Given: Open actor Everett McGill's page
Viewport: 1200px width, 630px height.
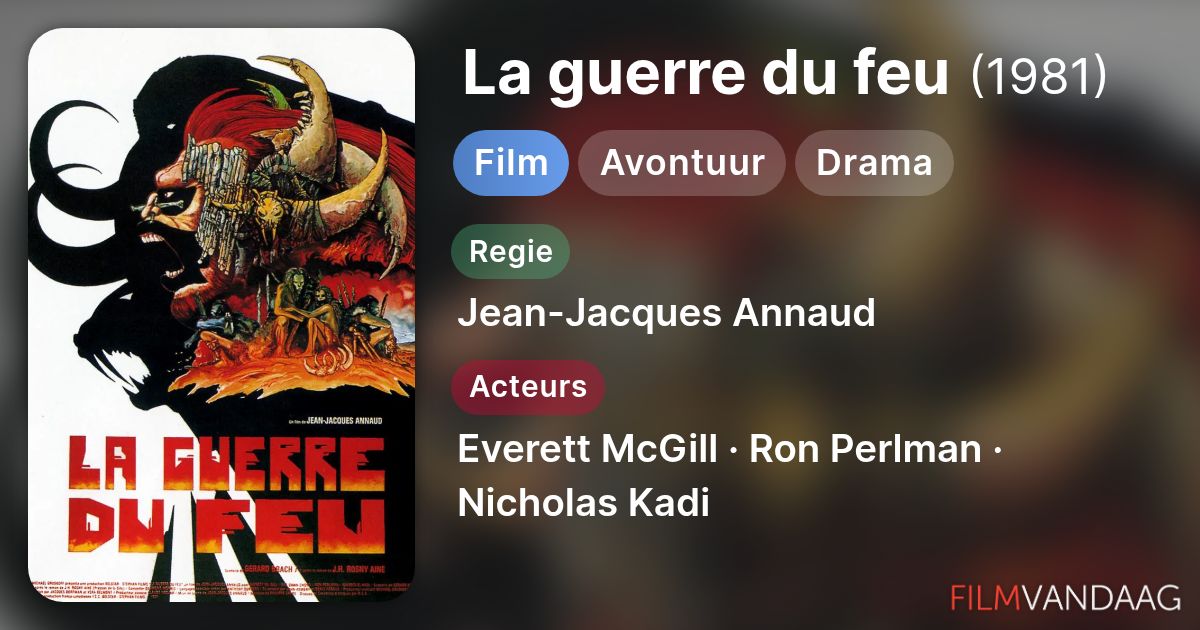Looking at the screenshot, I should coord(587,450).
